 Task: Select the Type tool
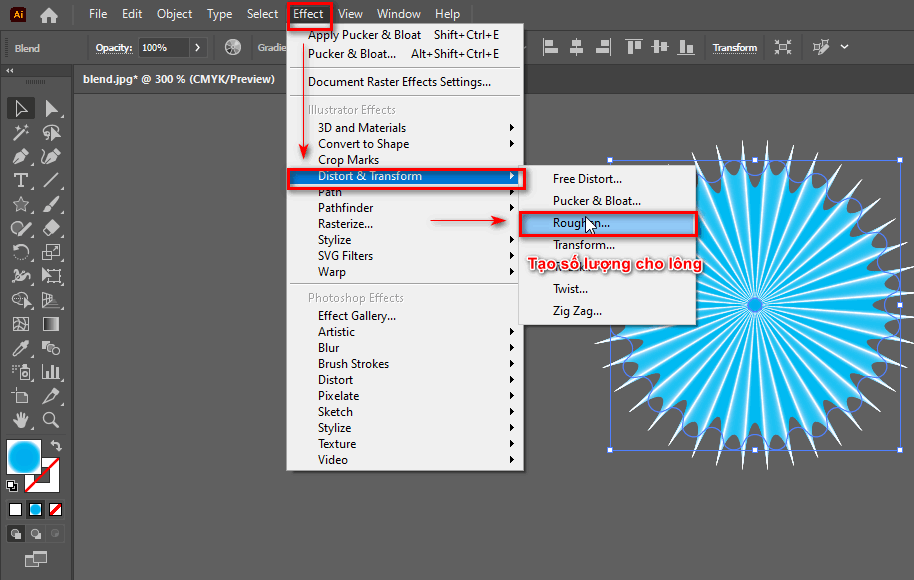[x=20, y=180]
